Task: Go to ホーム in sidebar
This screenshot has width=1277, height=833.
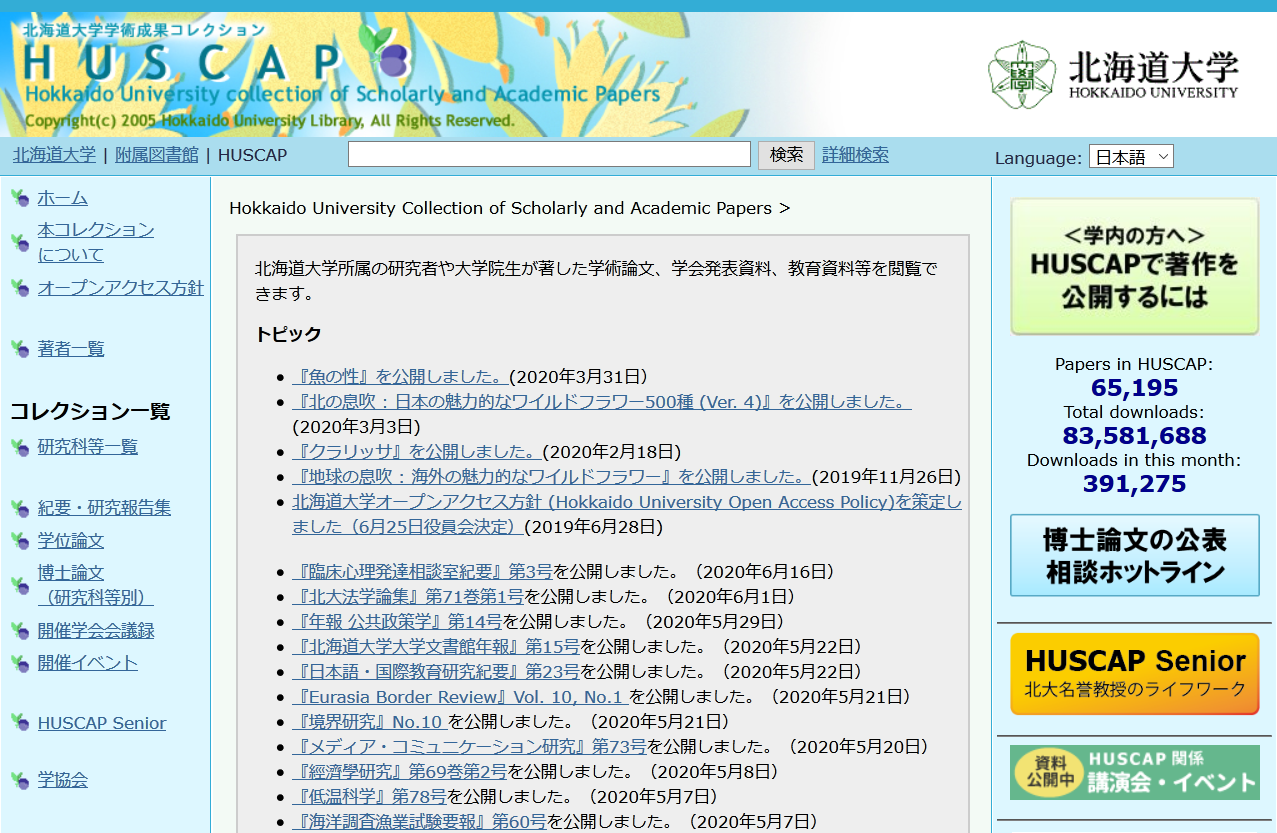Action: point(62,198)
